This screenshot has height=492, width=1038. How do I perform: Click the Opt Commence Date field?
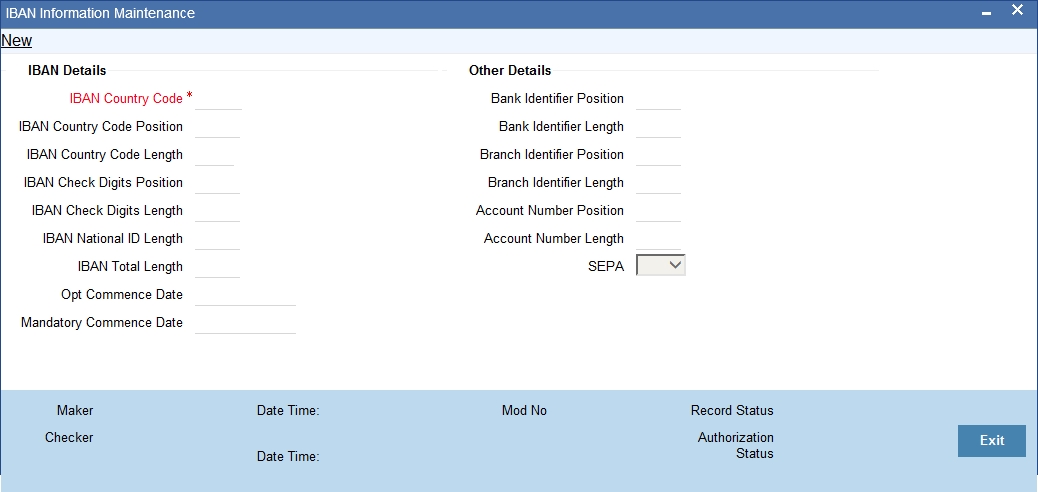pyautogui.click(x=245, y=295)
